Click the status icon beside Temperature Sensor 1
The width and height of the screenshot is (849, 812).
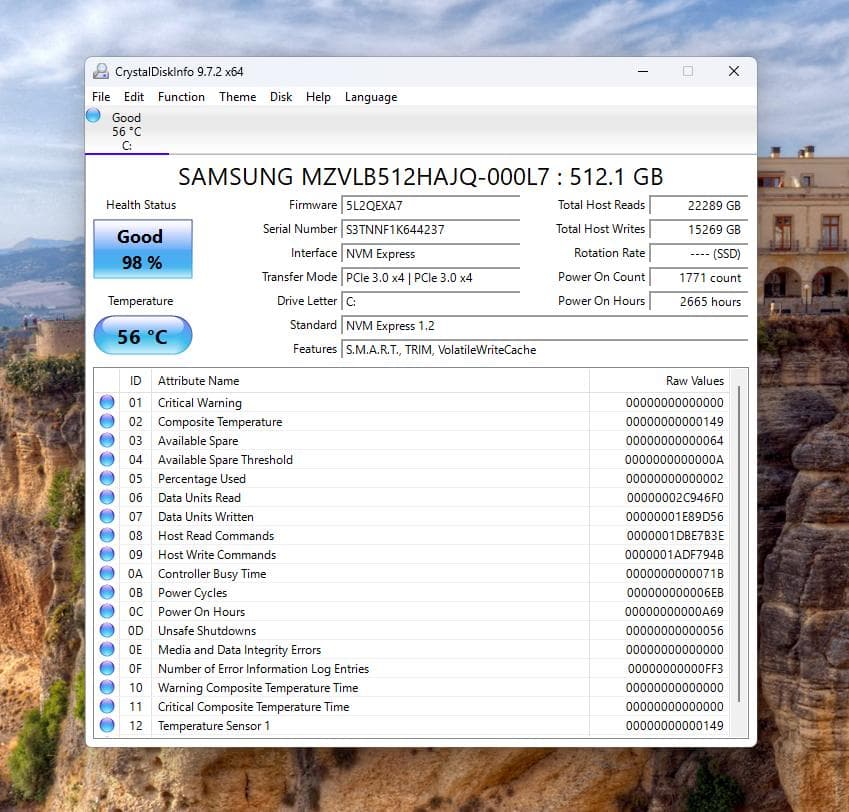click(x=108, y=725)
